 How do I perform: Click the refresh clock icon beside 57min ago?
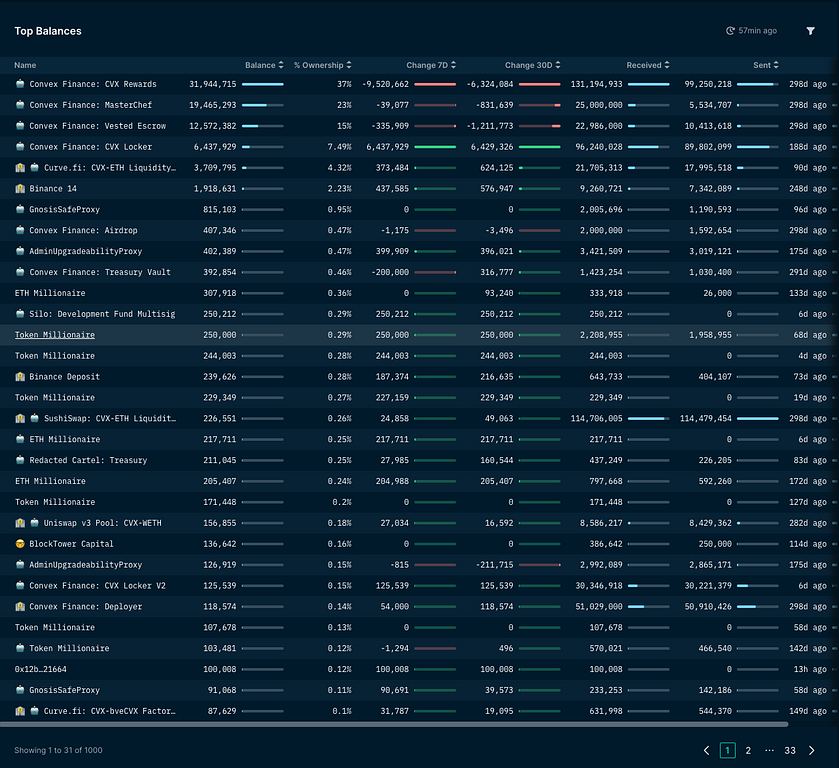tap(731, 31)
